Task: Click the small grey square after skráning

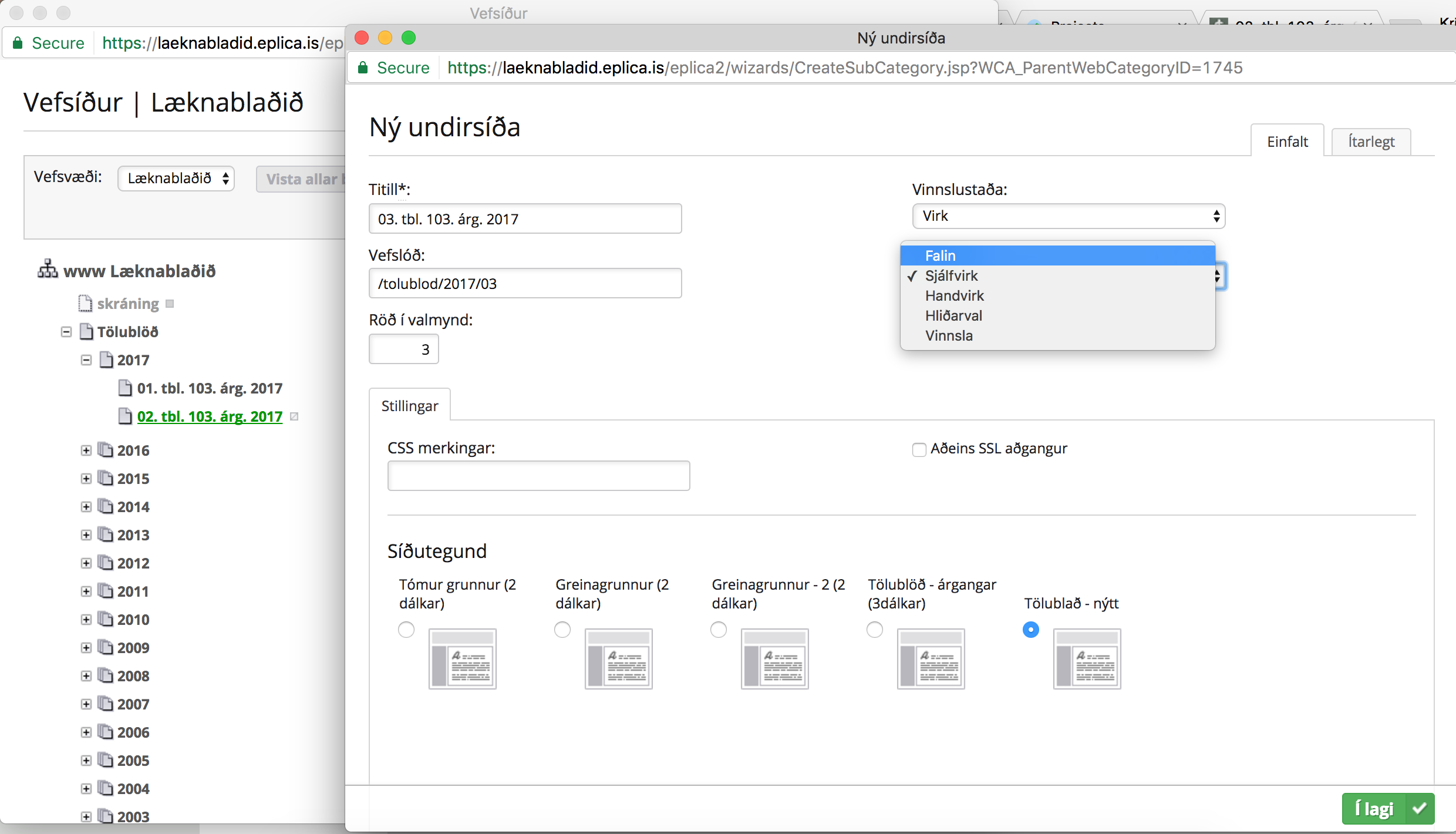Action: tap(170, 304)
